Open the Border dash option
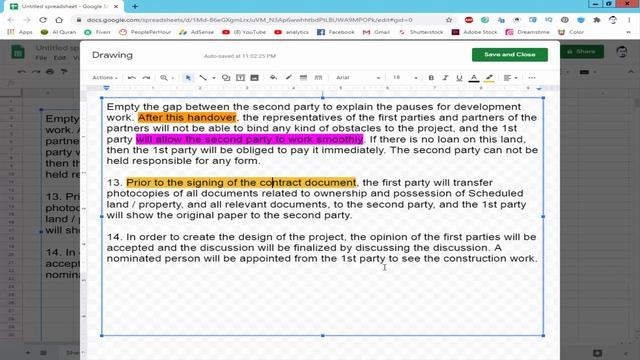The height and width of the screenshot is (360, 640). coord(318,78)
